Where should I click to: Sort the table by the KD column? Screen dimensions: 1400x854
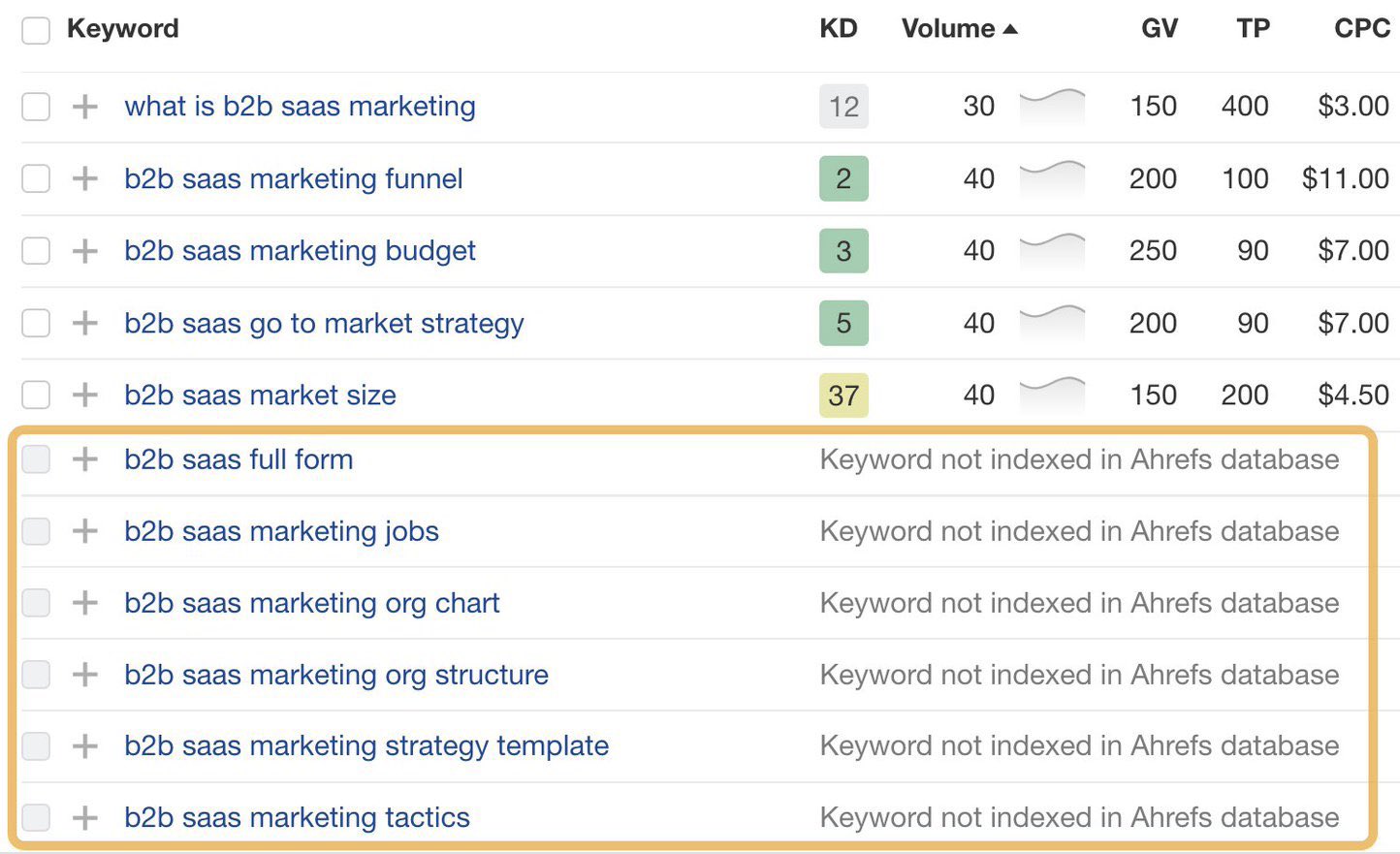tap(839, 29)
